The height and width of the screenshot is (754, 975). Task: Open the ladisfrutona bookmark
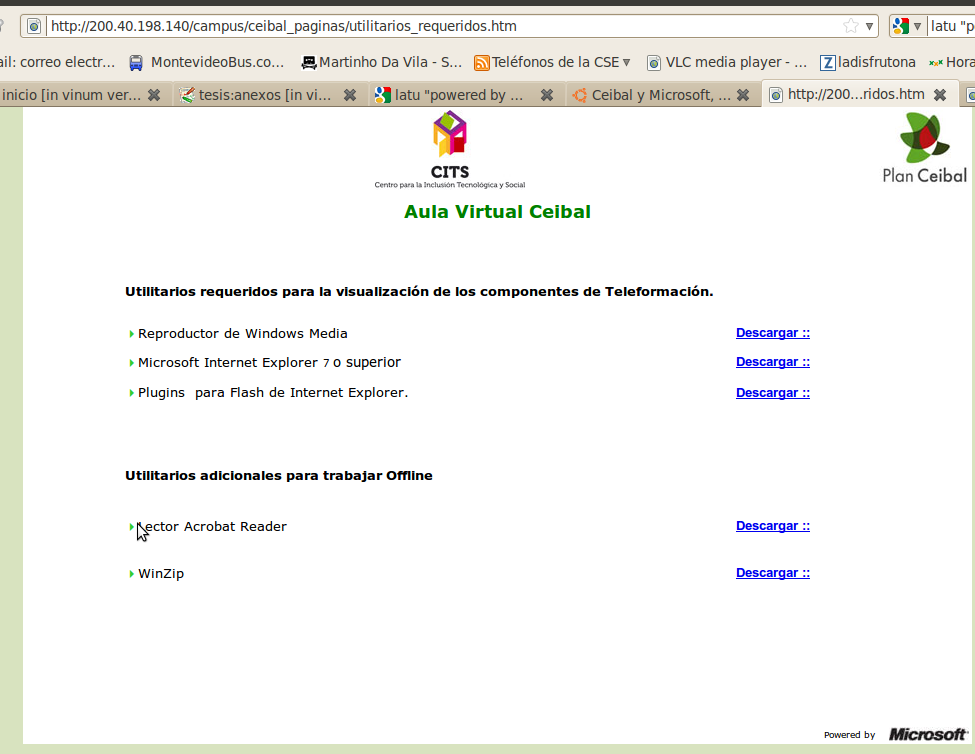(867, 62)
